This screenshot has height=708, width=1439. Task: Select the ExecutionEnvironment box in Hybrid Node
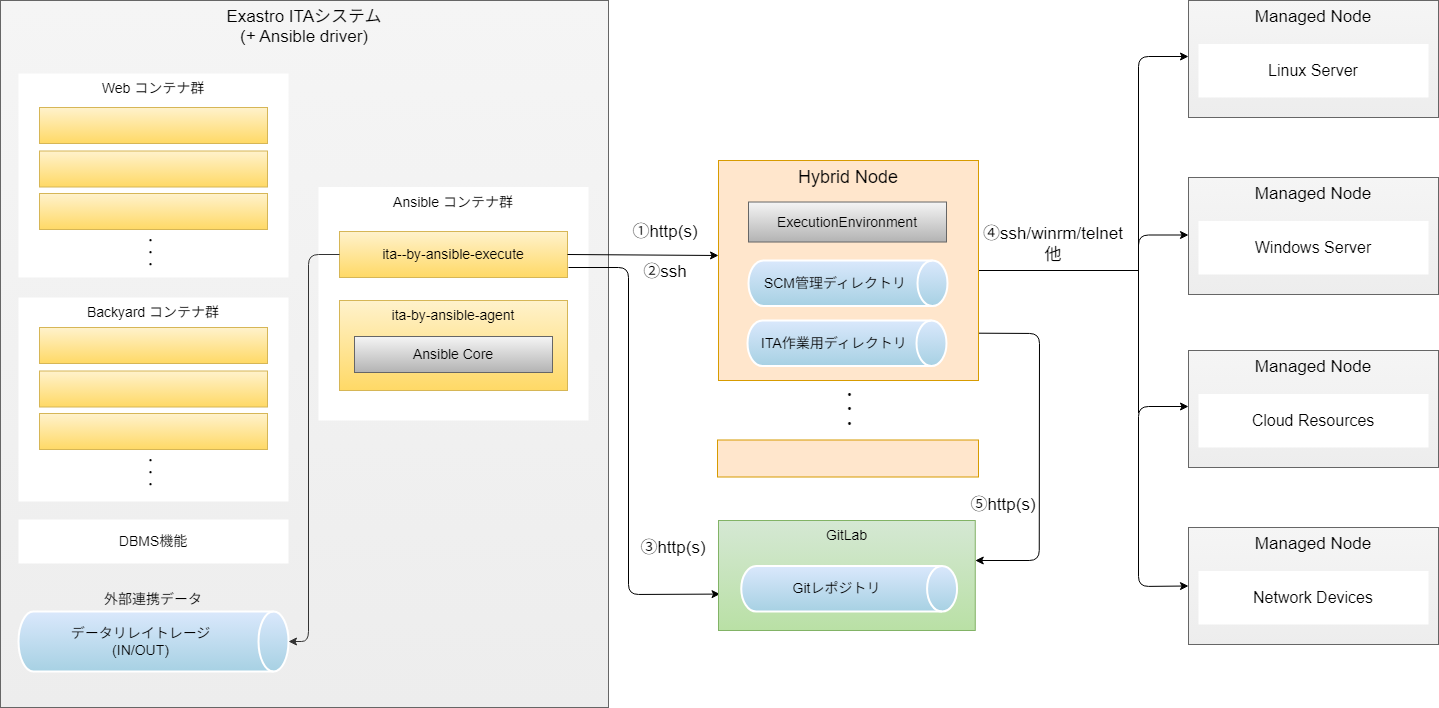847,222
